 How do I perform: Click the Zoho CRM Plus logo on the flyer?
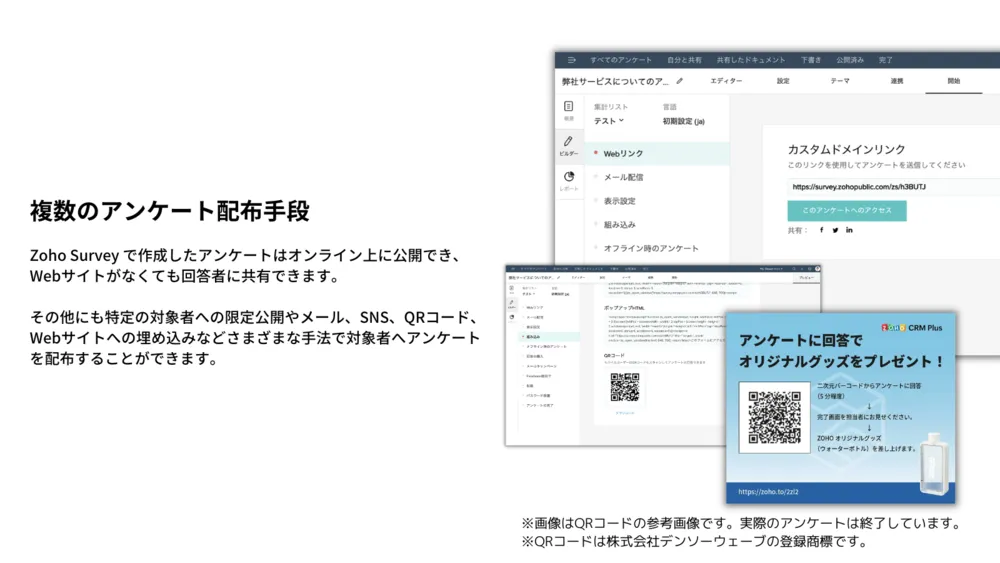(911, 328)
